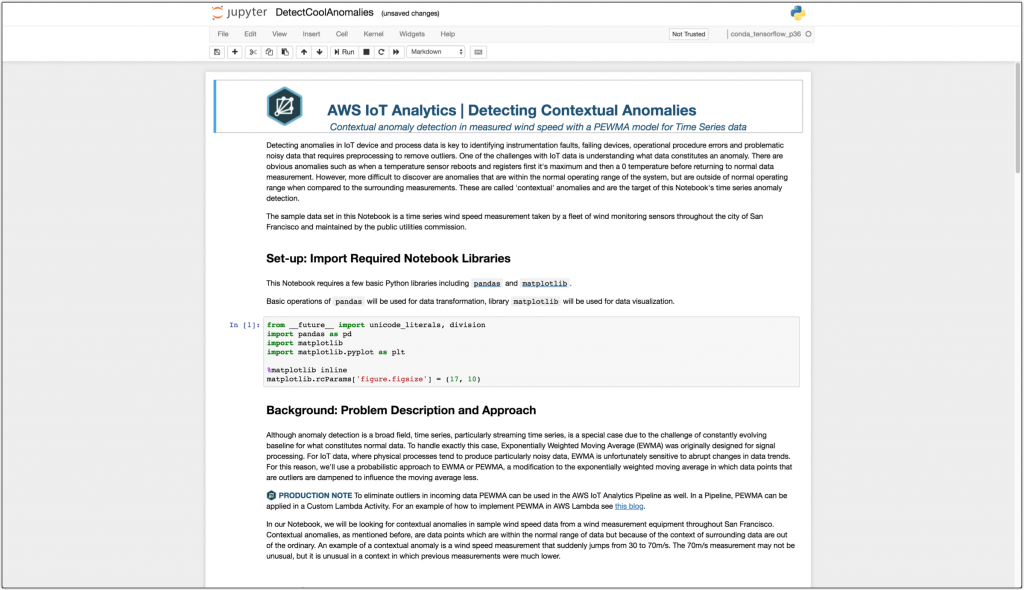Open the Widgets menu
This screenshot has height=590, width=1024.
tap(411, 34)
